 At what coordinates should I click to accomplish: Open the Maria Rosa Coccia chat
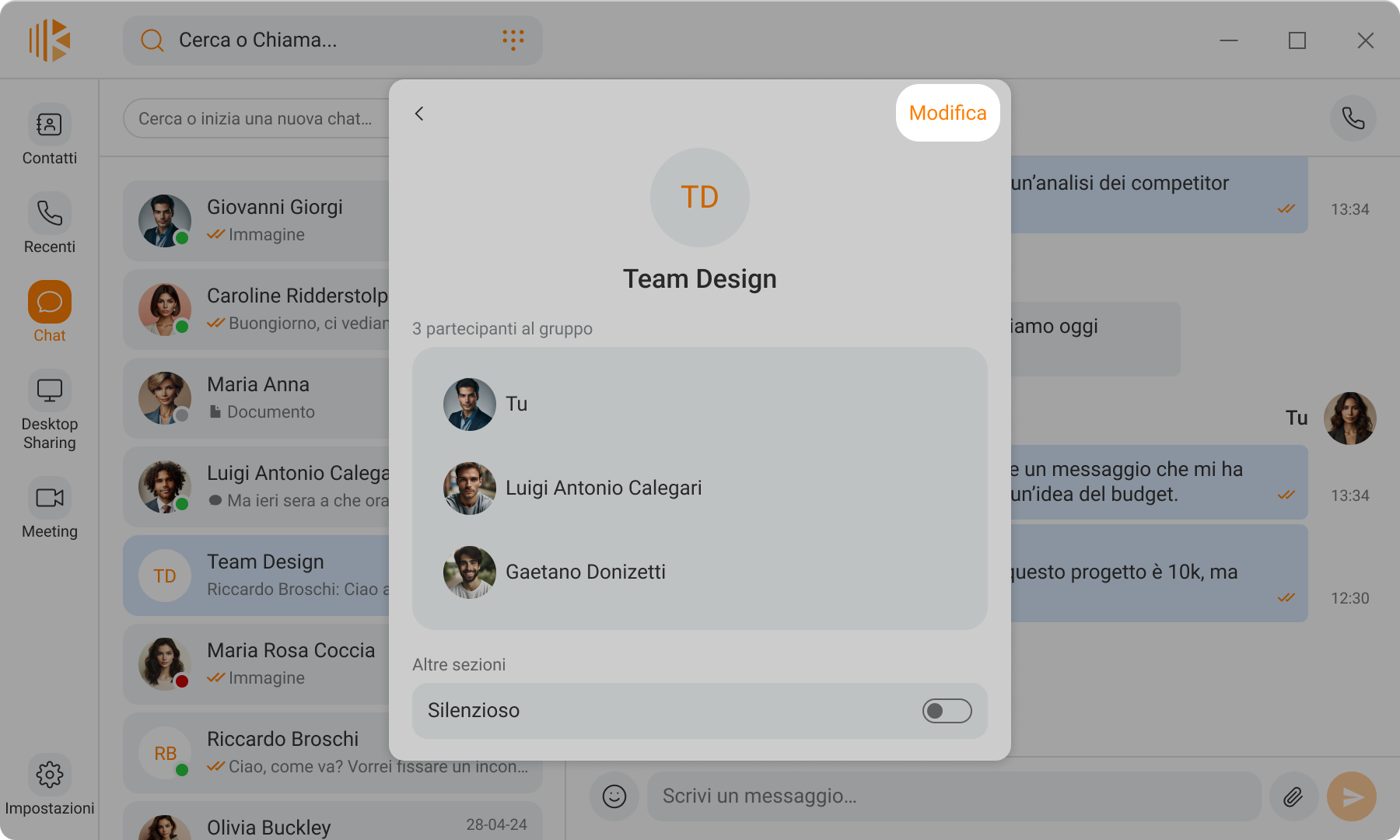pos(257,664)
